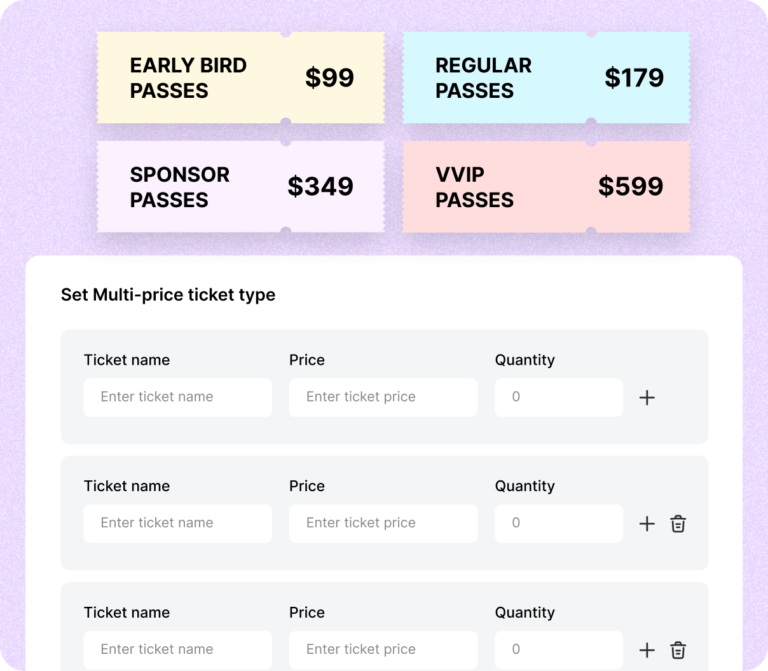This screenshot has width=768, height=671.
Task: Select the second row Quantity field
Action: click(x=558, y=523)
